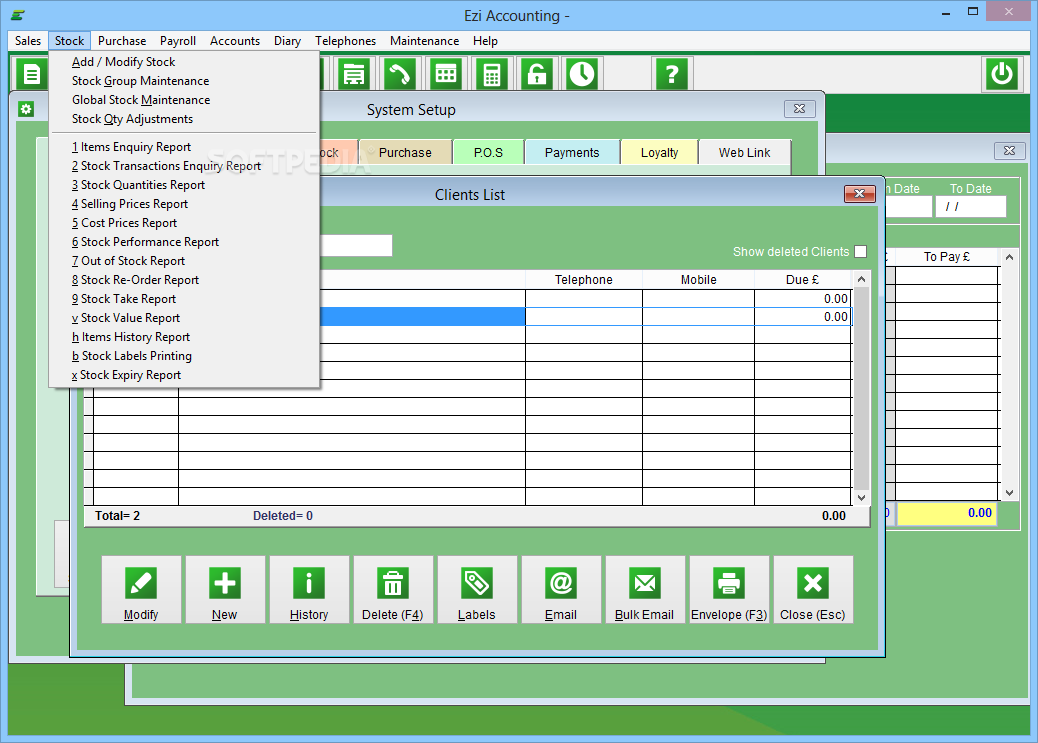Open Items Enquiry Report
The height and width of the screenshot is (743, 1038).
(185, 147)
